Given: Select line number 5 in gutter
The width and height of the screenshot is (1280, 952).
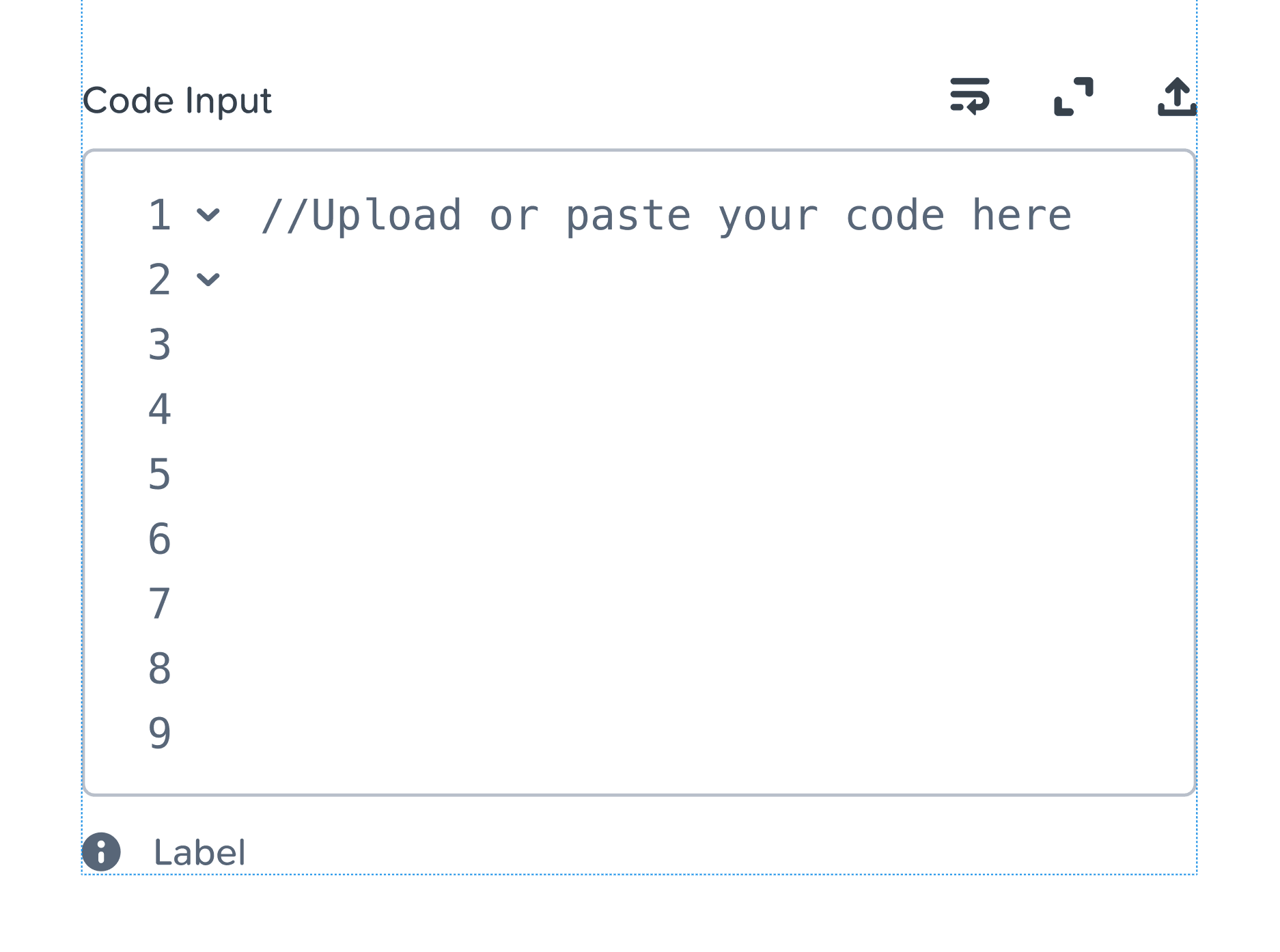Looking at the screenshot, I should (x=159, y=474).
